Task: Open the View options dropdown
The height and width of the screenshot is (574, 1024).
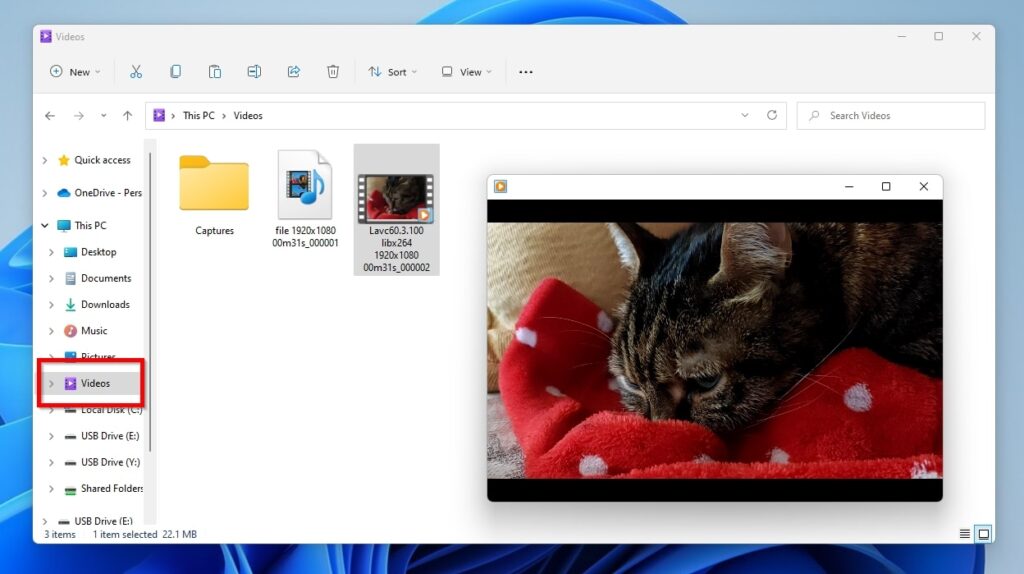Action: 465,72
